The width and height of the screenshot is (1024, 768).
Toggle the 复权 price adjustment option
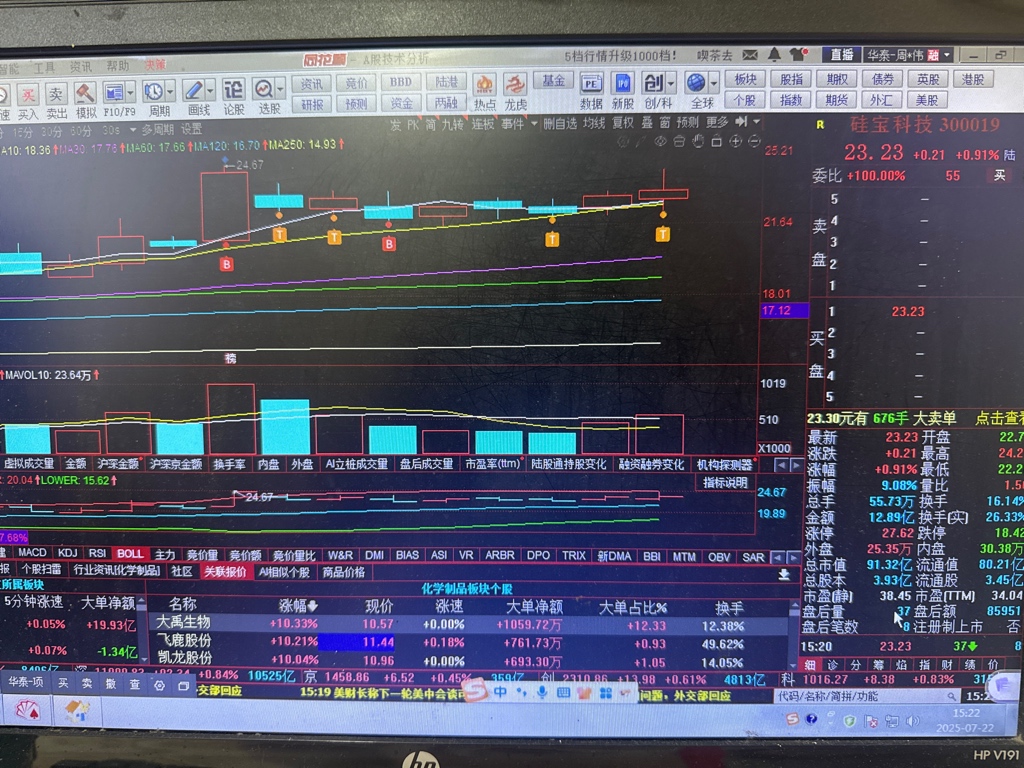pos(622,123)
